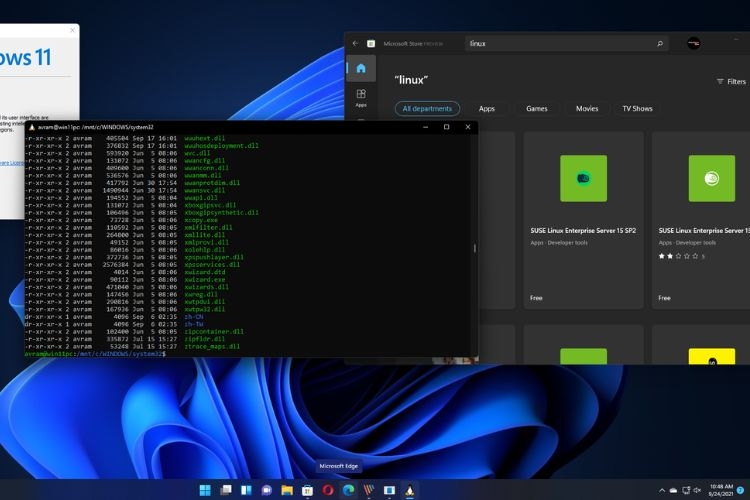Open the notification count badge
This screenshot has width=750, height=500.
(740, 490)
